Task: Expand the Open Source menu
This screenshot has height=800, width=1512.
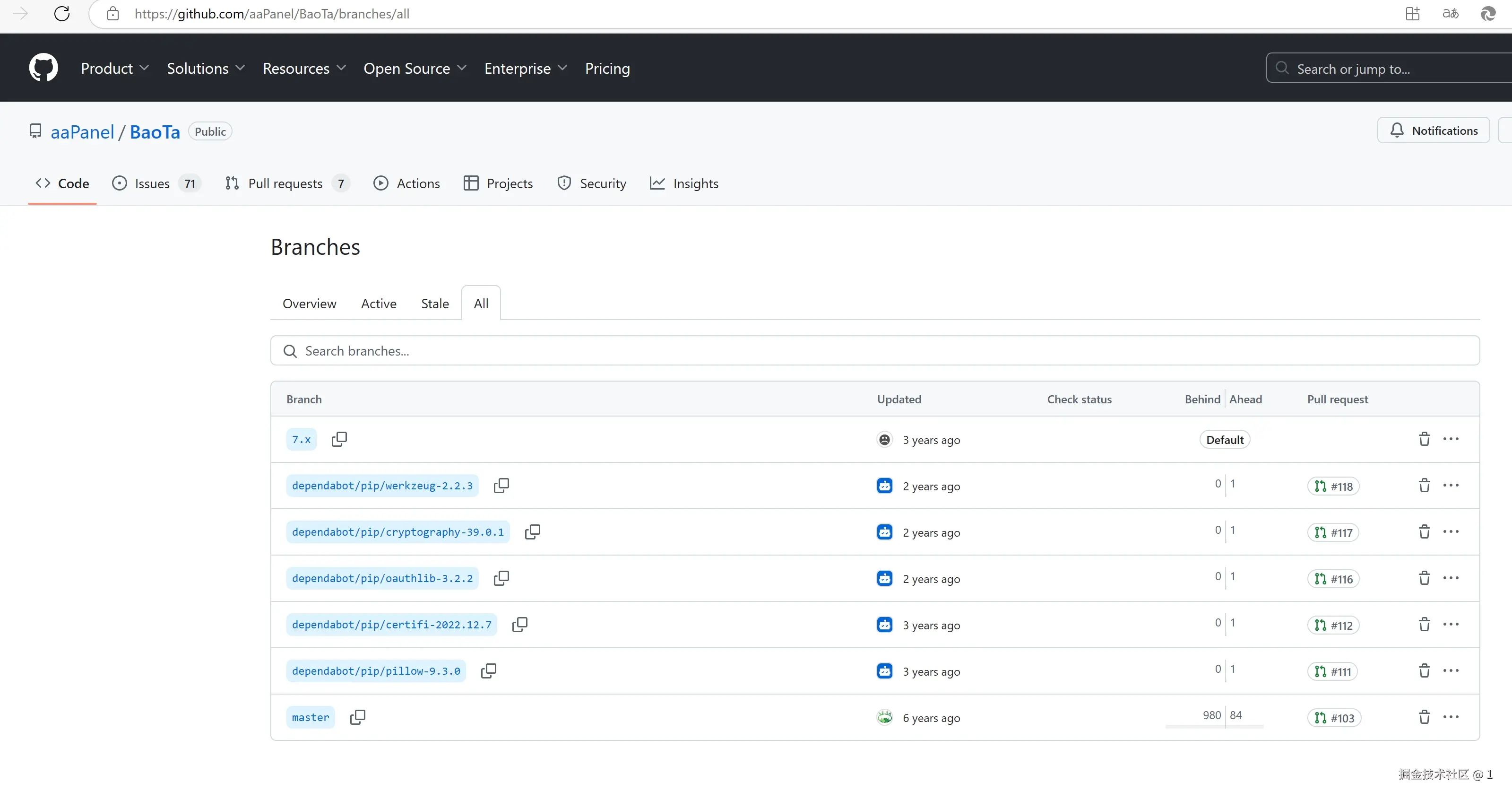Action: click(415, 68)
